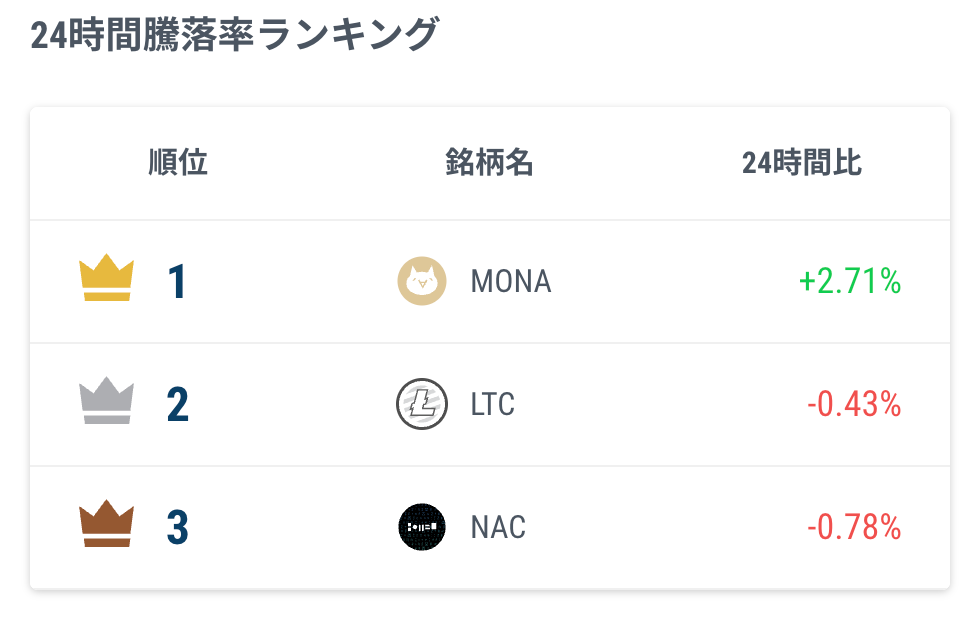Image resolution: width=976 pixels, height=628 pixels.
Task: Click the NAC black coin icon
Action: point(421,527)
